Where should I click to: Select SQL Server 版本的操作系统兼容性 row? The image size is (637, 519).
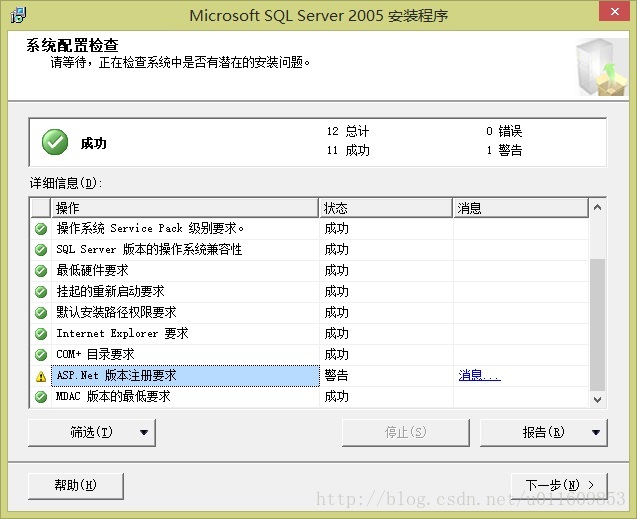point(310,249)
